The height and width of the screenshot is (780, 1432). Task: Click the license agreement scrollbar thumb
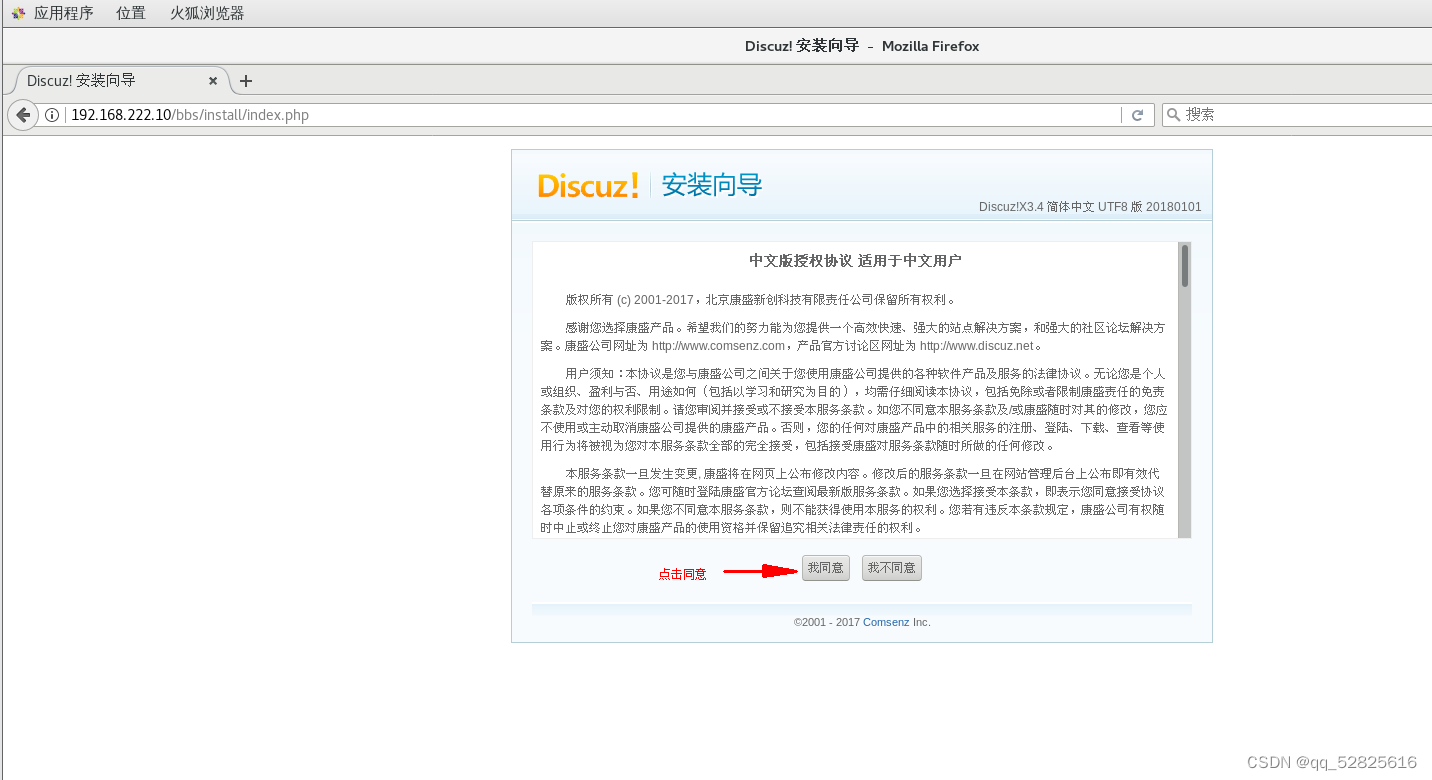(1185, 266)
